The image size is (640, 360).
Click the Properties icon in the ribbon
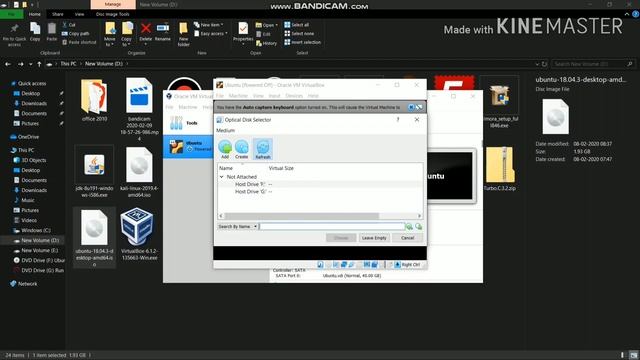tap(243, 33)
